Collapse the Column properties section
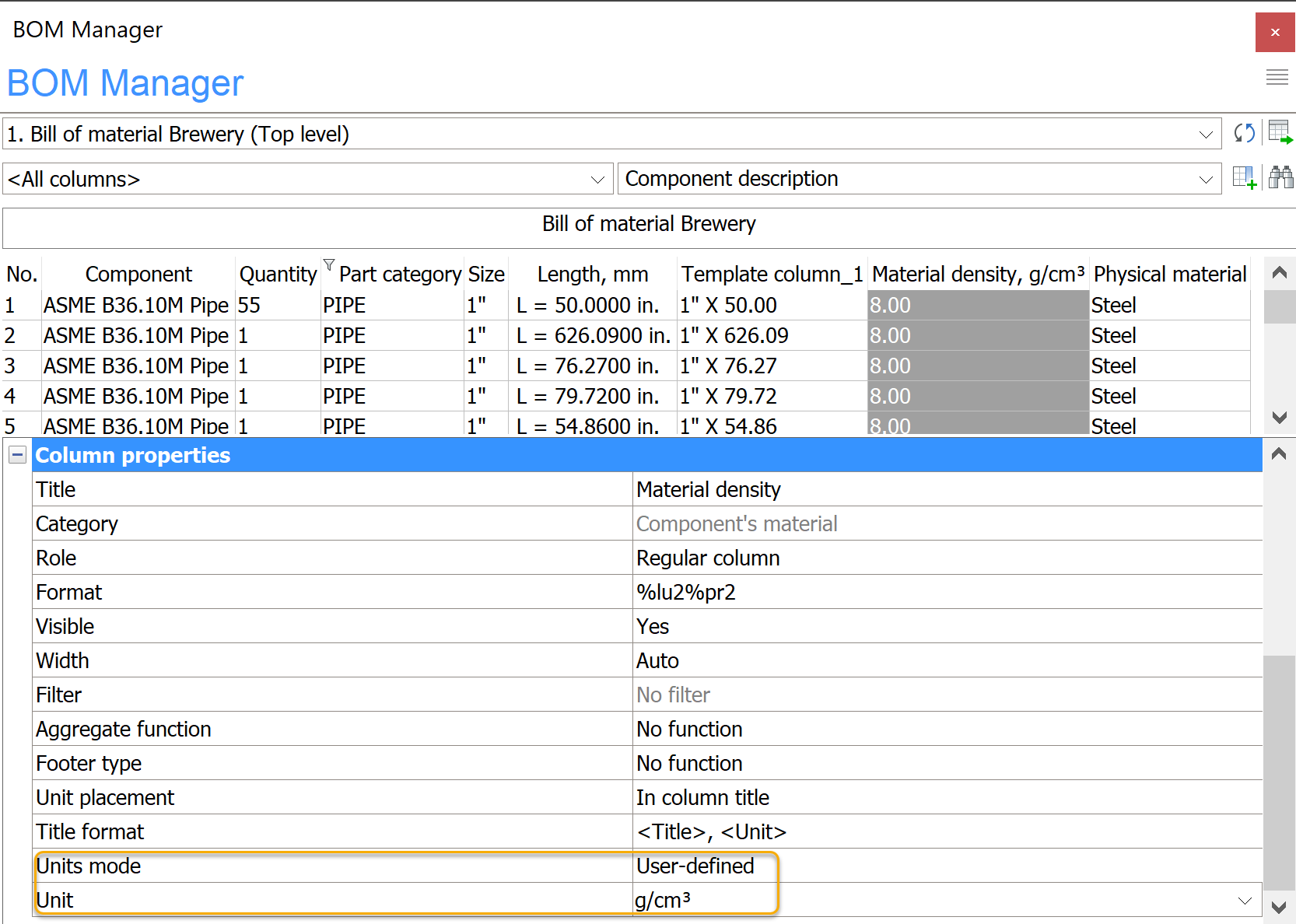Viewport: 1296px width, 924px height. pyautogui.click(x=17, y=455)
